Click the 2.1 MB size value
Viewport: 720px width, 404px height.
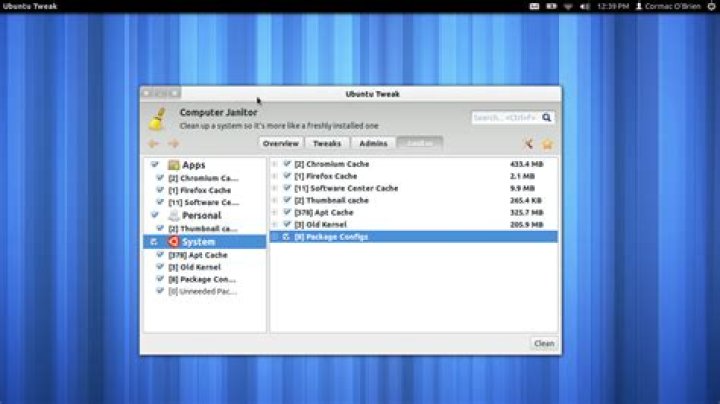[x=522, y=176]
